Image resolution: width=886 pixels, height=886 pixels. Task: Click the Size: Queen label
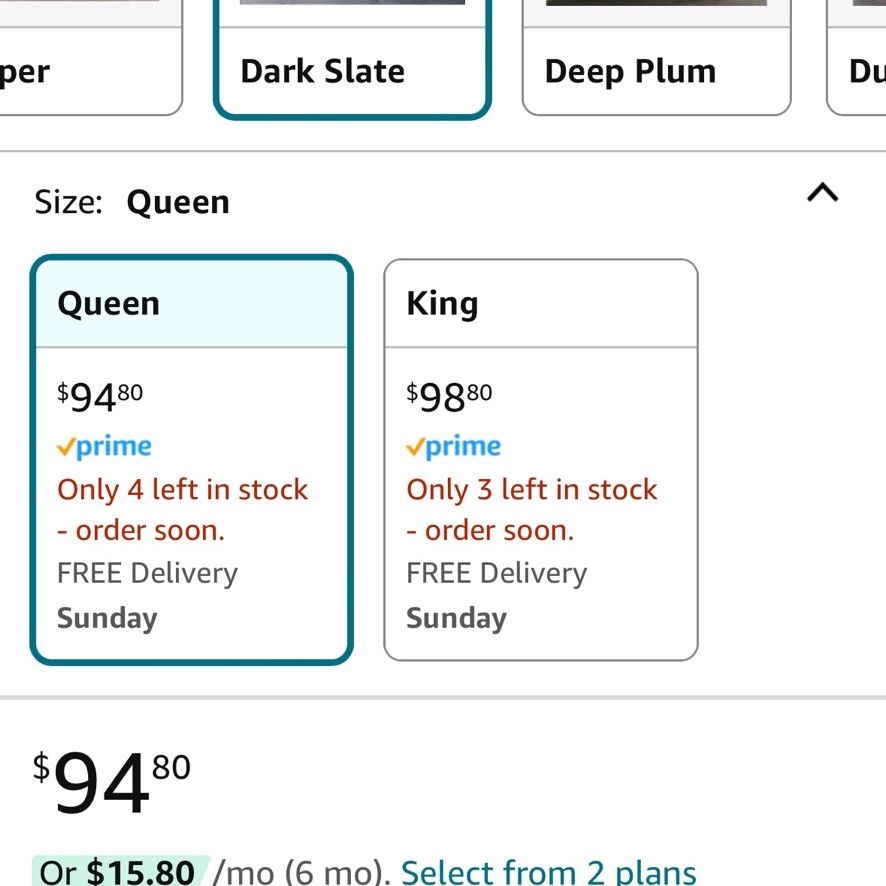(132, 202)
